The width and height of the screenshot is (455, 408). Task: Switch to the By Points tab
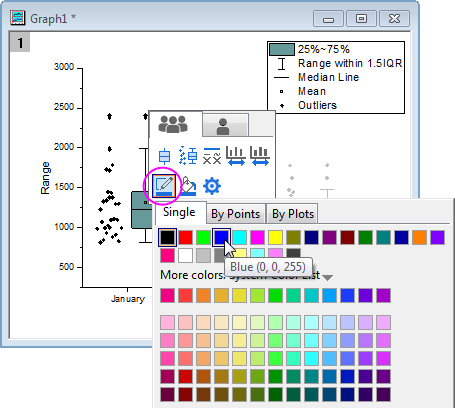(x=236, y=214)
